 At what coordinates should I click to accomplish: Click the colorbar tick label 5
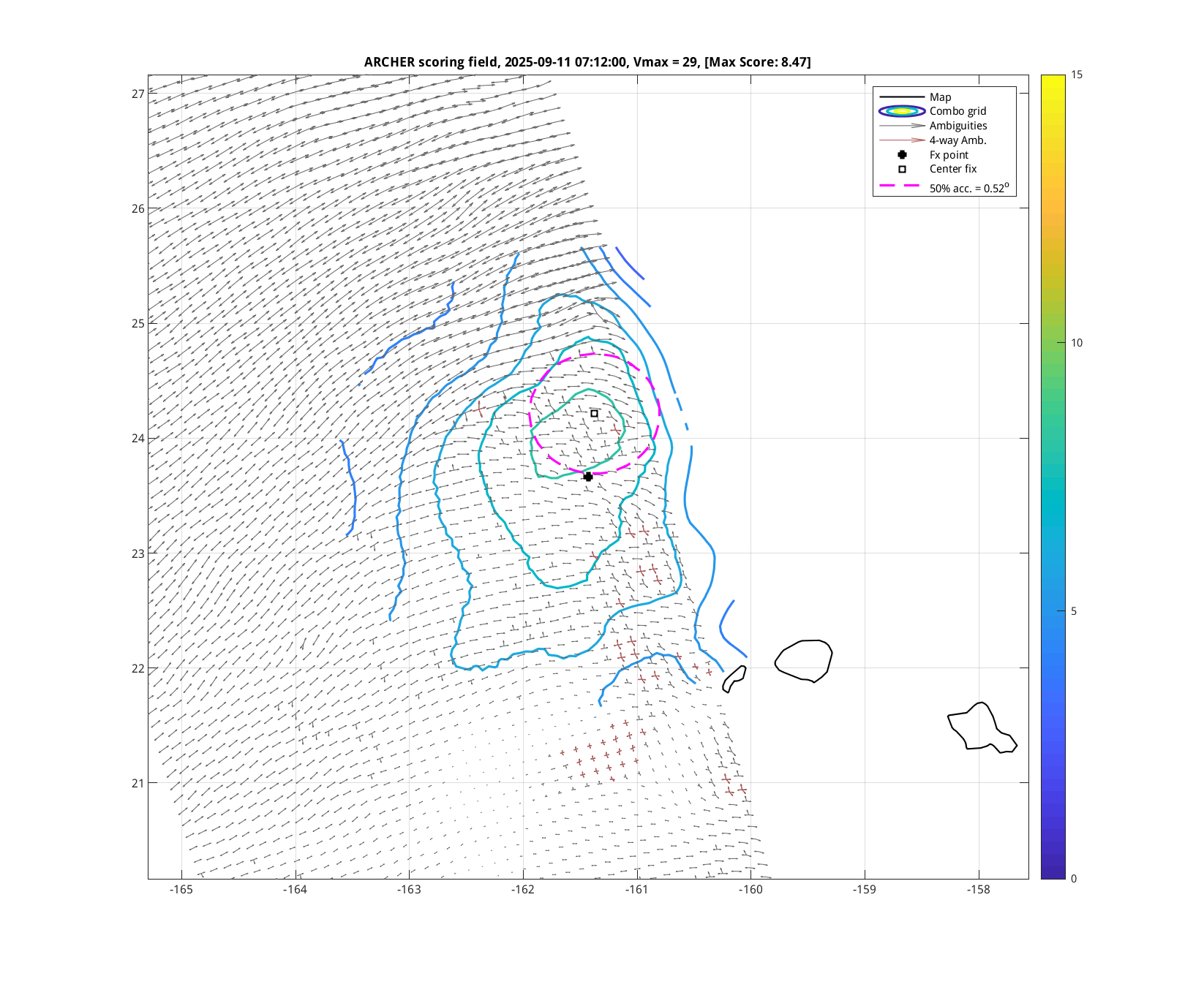1074,611
